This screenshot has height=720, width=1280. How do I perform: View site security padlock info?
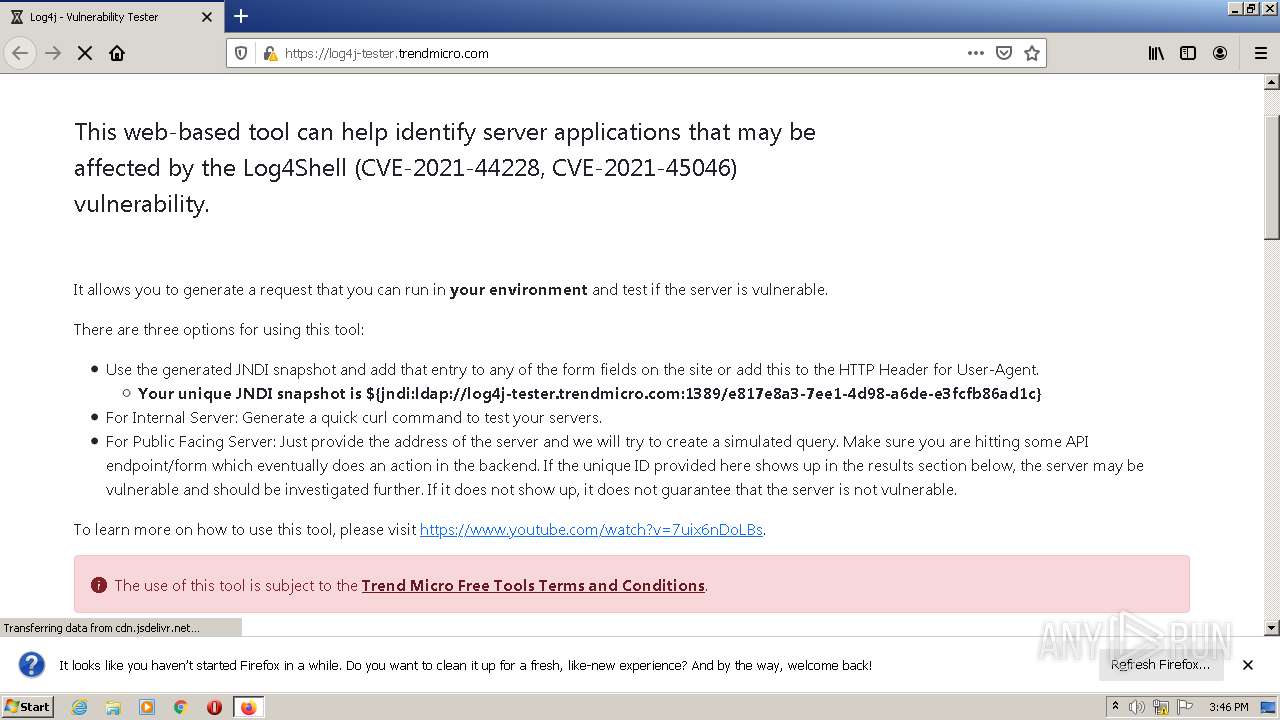coord(269,53)
